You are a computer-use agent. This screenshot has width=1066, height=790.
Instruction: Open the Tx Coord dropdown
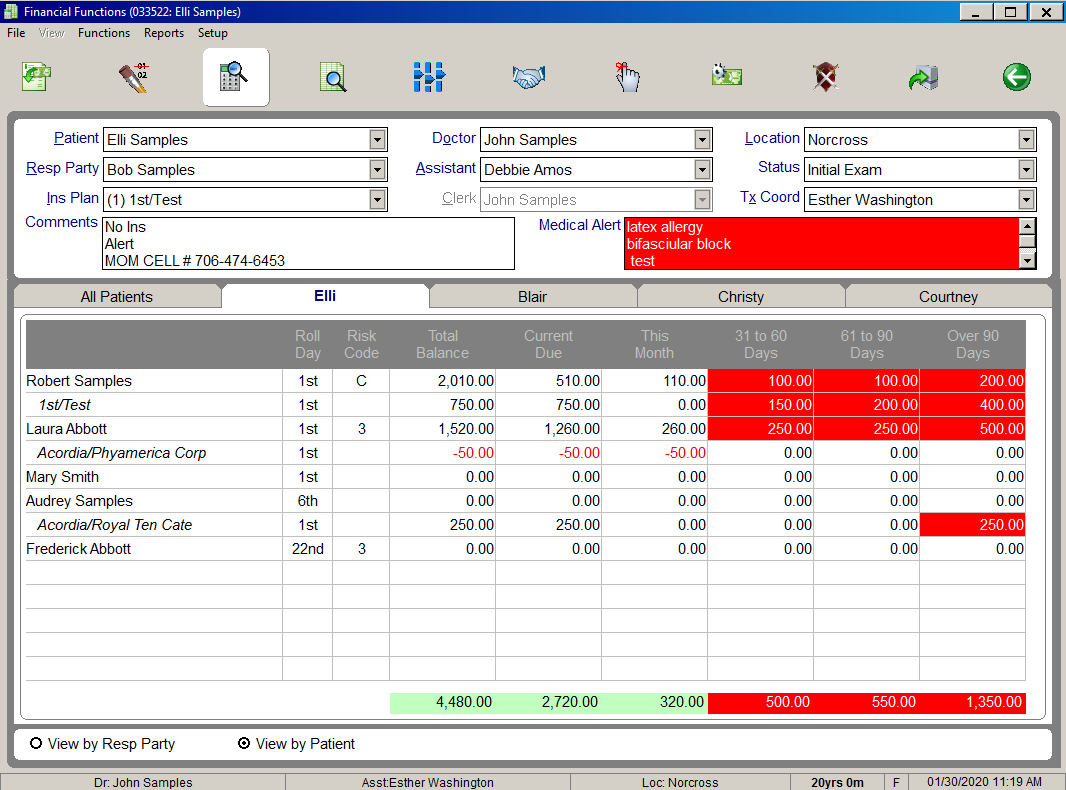tap(1027, 200)
